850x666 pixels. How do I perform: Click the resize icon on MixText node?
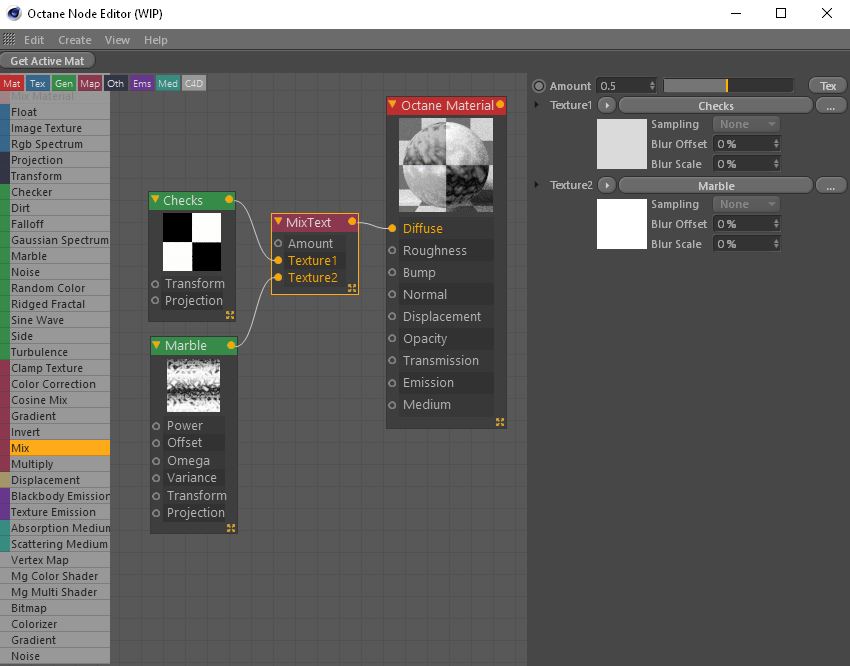(352, 288)
